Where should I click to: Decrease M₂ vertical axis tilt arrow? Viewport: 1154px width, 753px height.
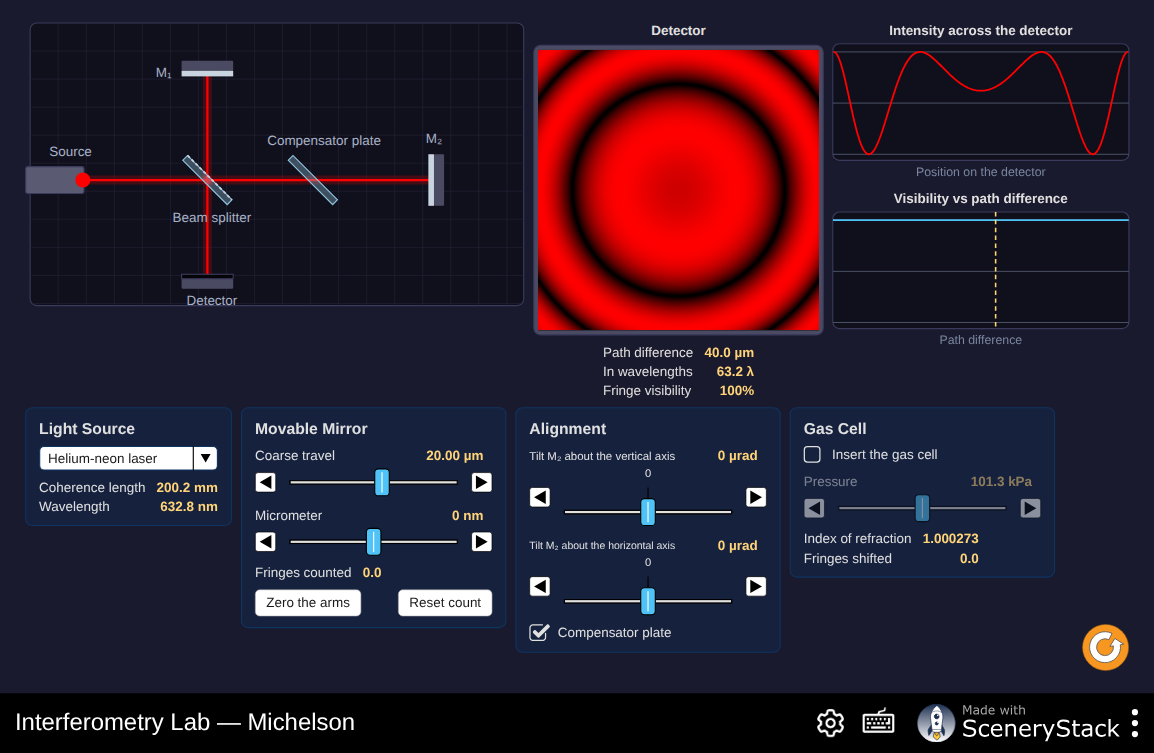pyautogui.click(x=539, y=498)
